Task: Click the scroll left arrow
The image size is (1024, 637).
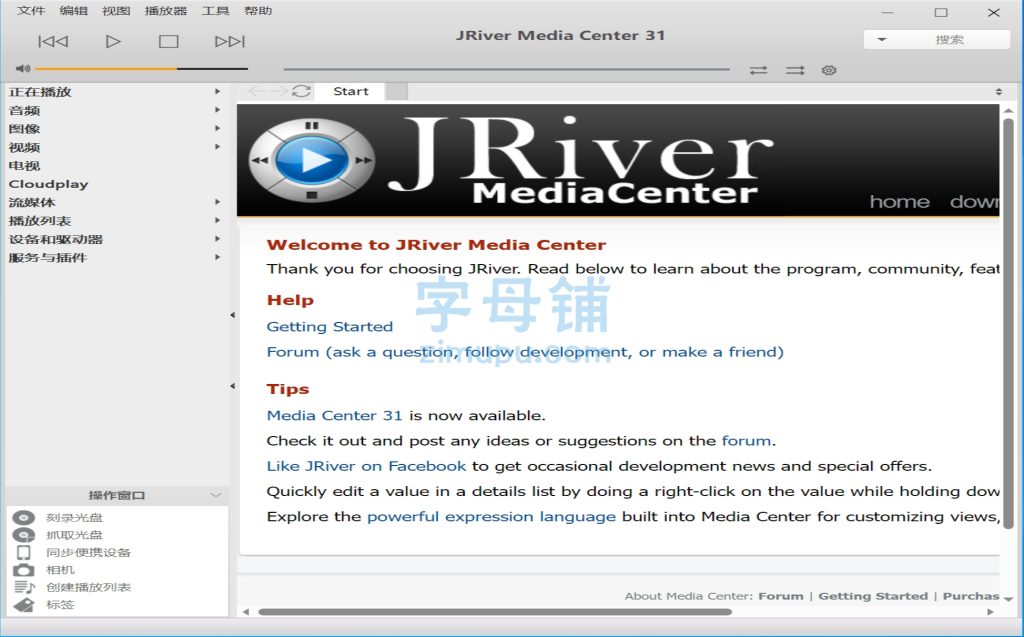Action: (x=246, y=612)
